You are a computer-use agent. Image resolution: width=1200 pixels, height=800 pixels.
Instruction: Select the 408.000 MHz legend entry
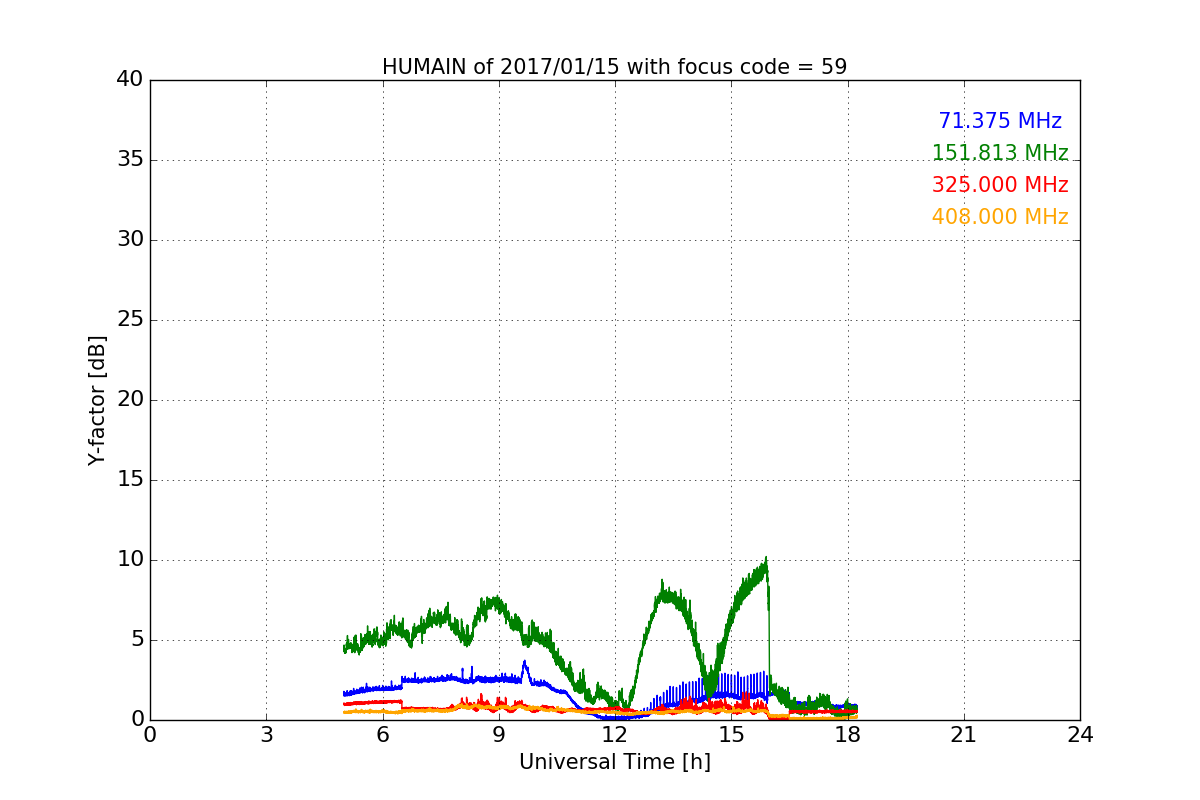(x=1000, y=217)
